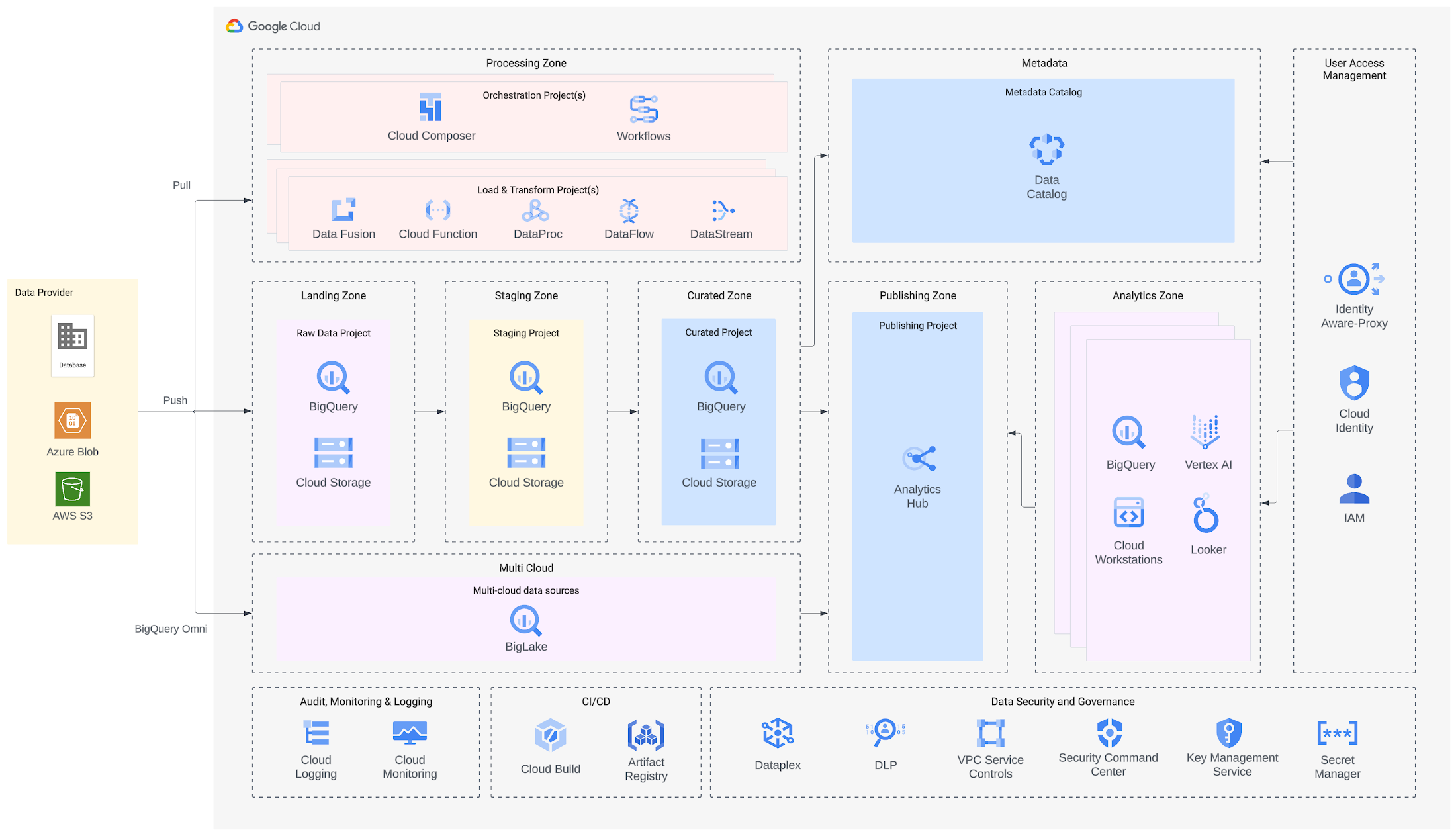Click the Security Command Center icon
Image resolution: width=1456 pixels, height=836 pixels.
point(1109,733)
